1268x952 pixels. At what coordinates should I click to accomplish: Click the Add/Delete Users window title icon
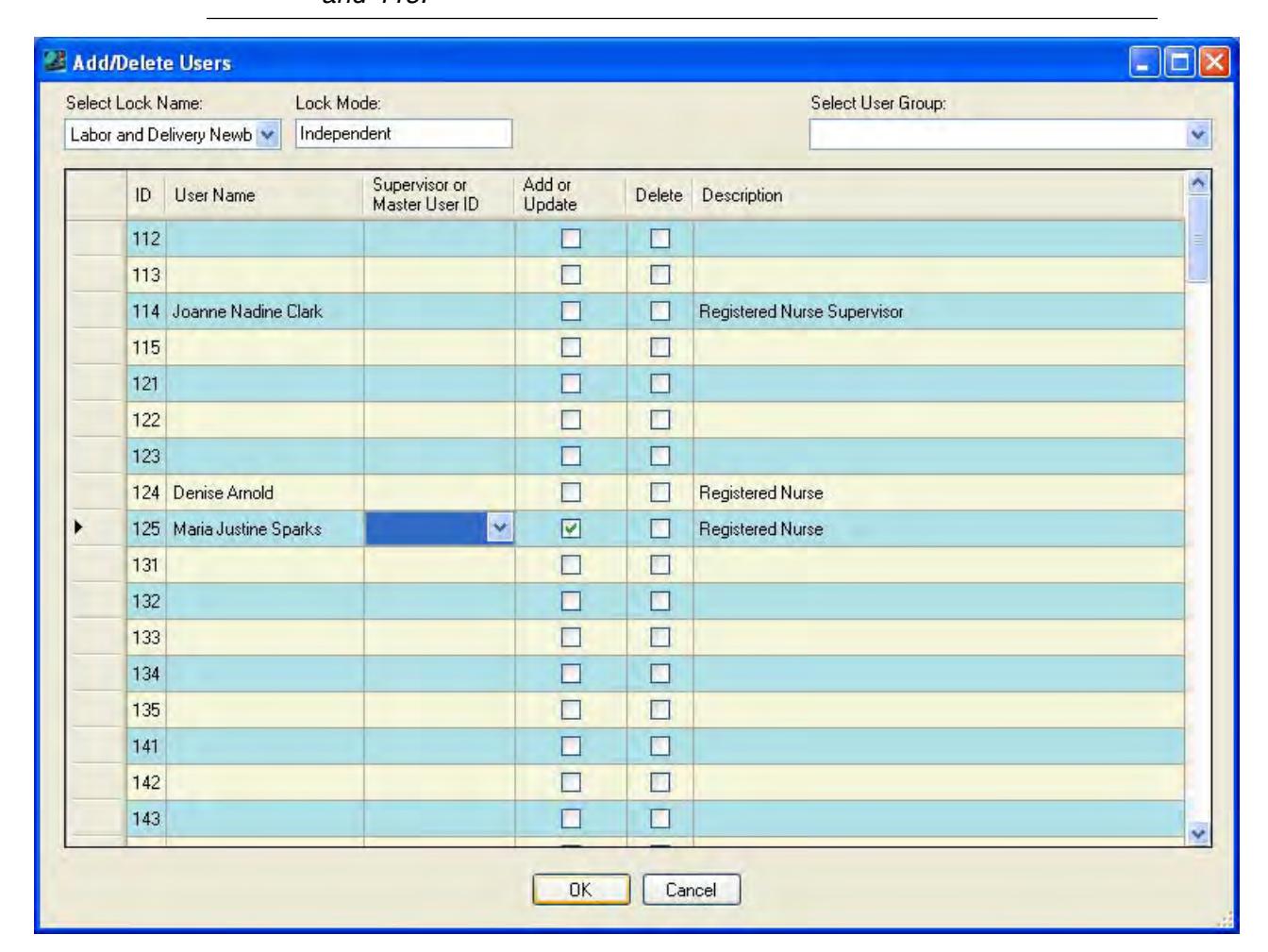point(54,63)
